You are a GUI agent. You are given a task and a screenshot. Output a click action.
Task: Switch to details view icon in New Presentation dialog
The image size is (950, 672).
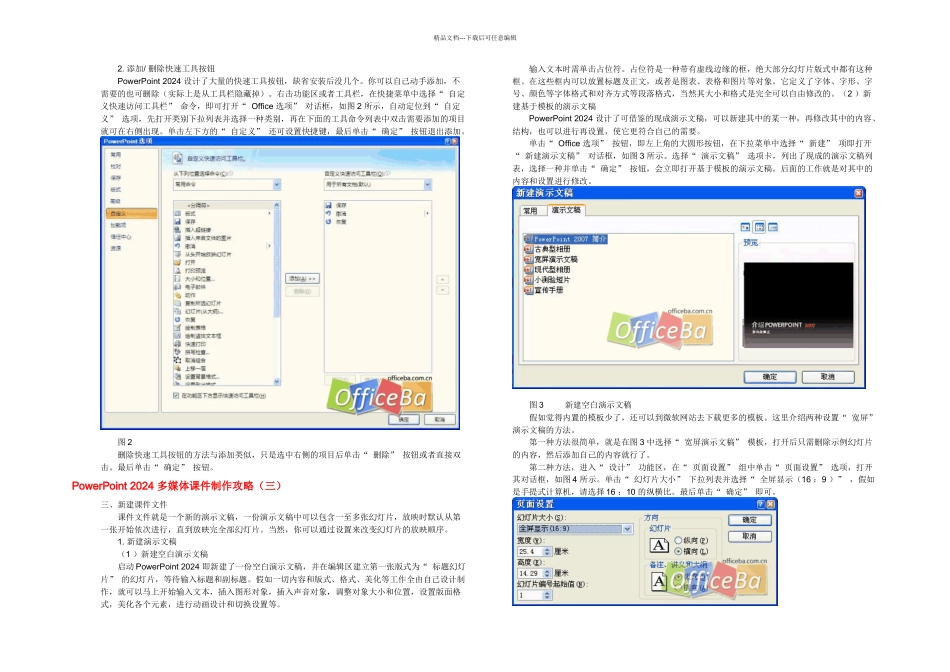[x=773, y=227]
